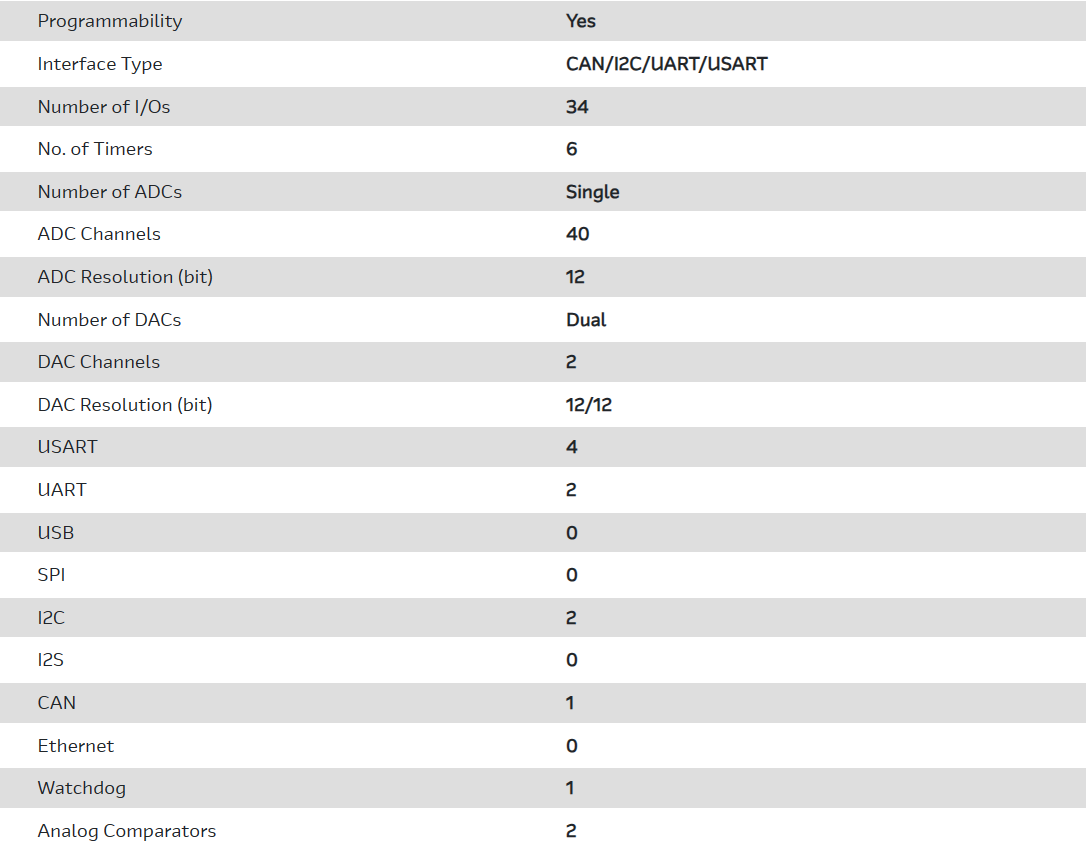Image resolution: width=1086 pixels, height=848 pixels.
Task: Click the ADC Channels label
Action: (x=99, y=234)
